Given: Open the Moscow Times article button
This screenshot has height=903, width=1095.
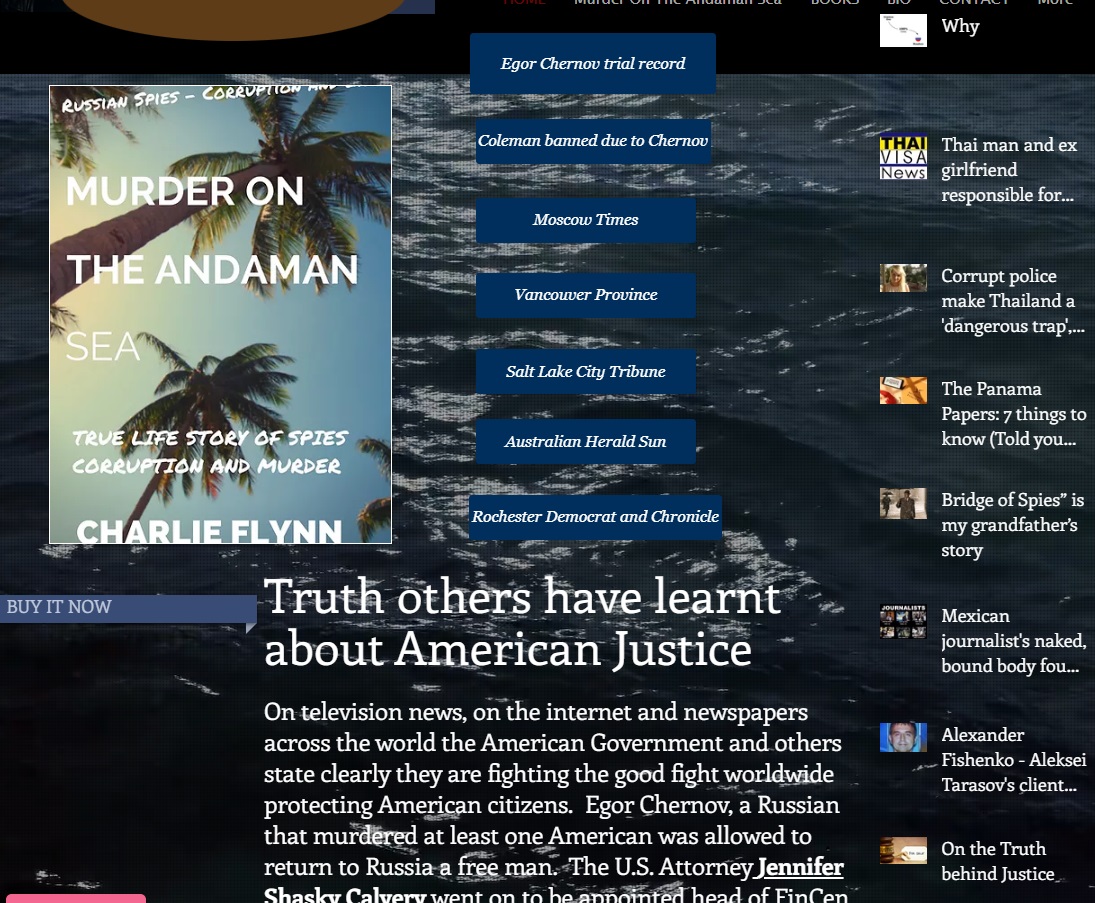Looking at the screenshot, I should (x=585, y=220).
